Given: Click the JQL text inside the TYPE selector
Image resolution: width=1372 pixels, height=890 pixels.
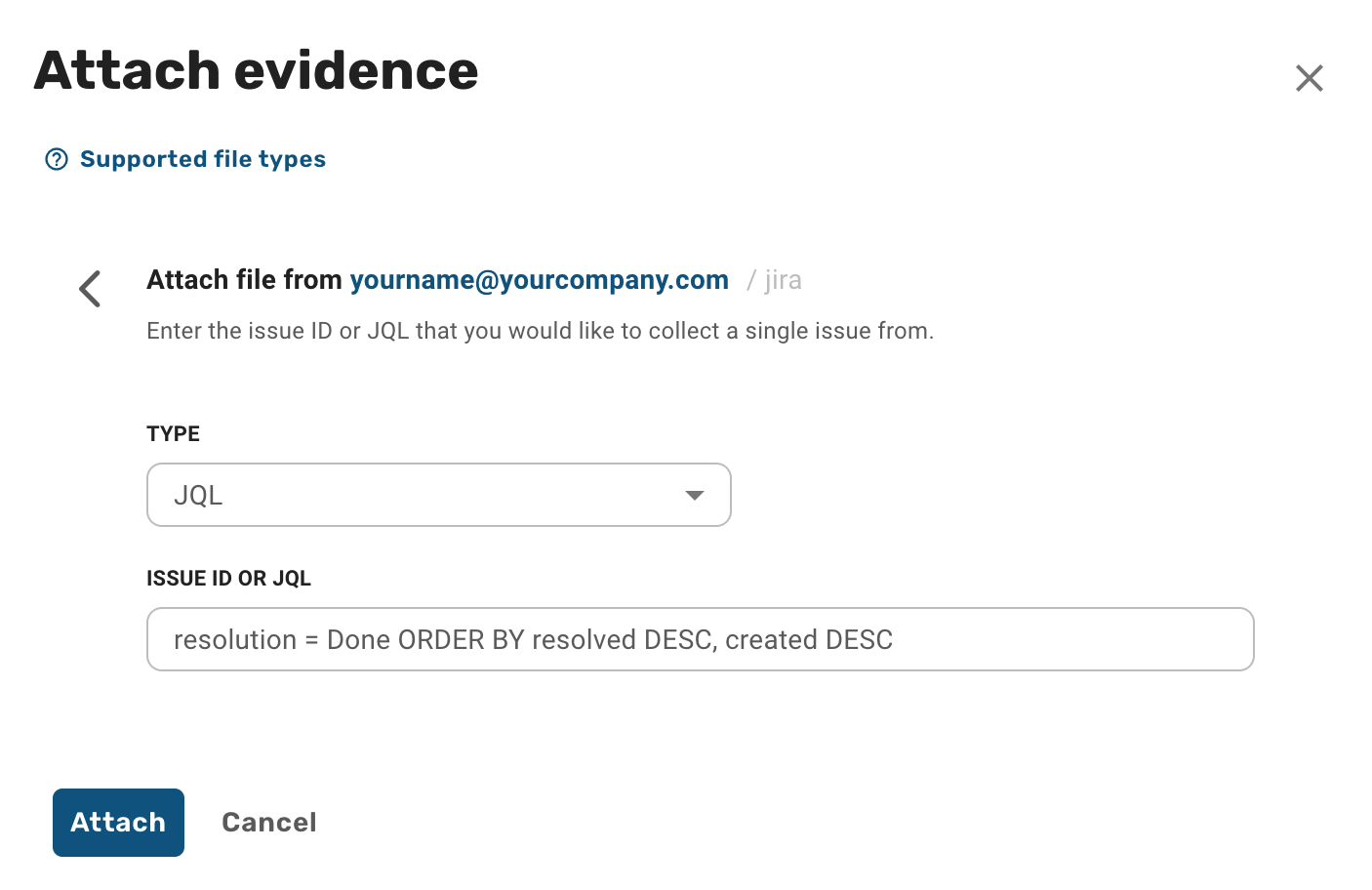Looking at the screenshot, I should coord(198,496).
